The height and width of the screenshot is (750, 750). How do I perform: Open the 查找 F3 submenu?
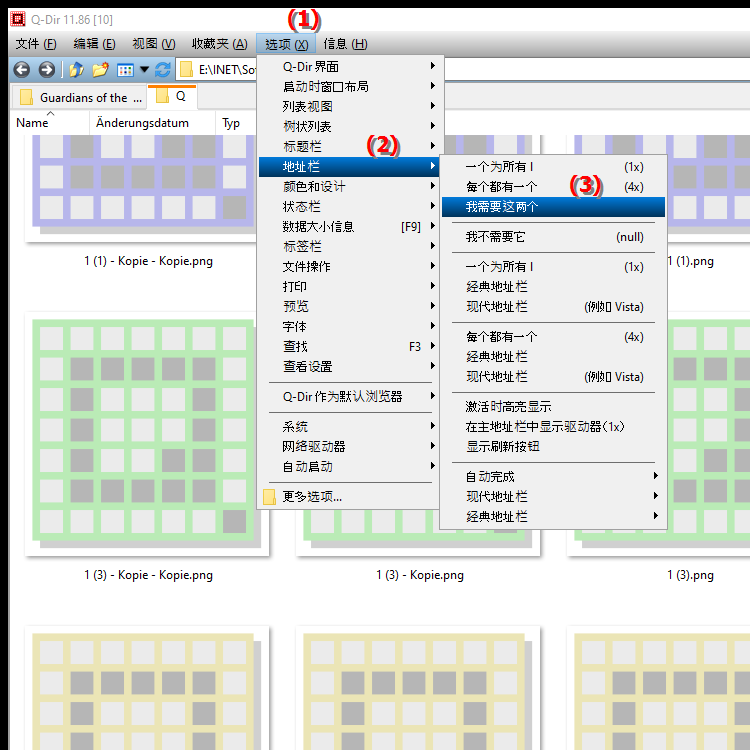click(x=349, y=346)
